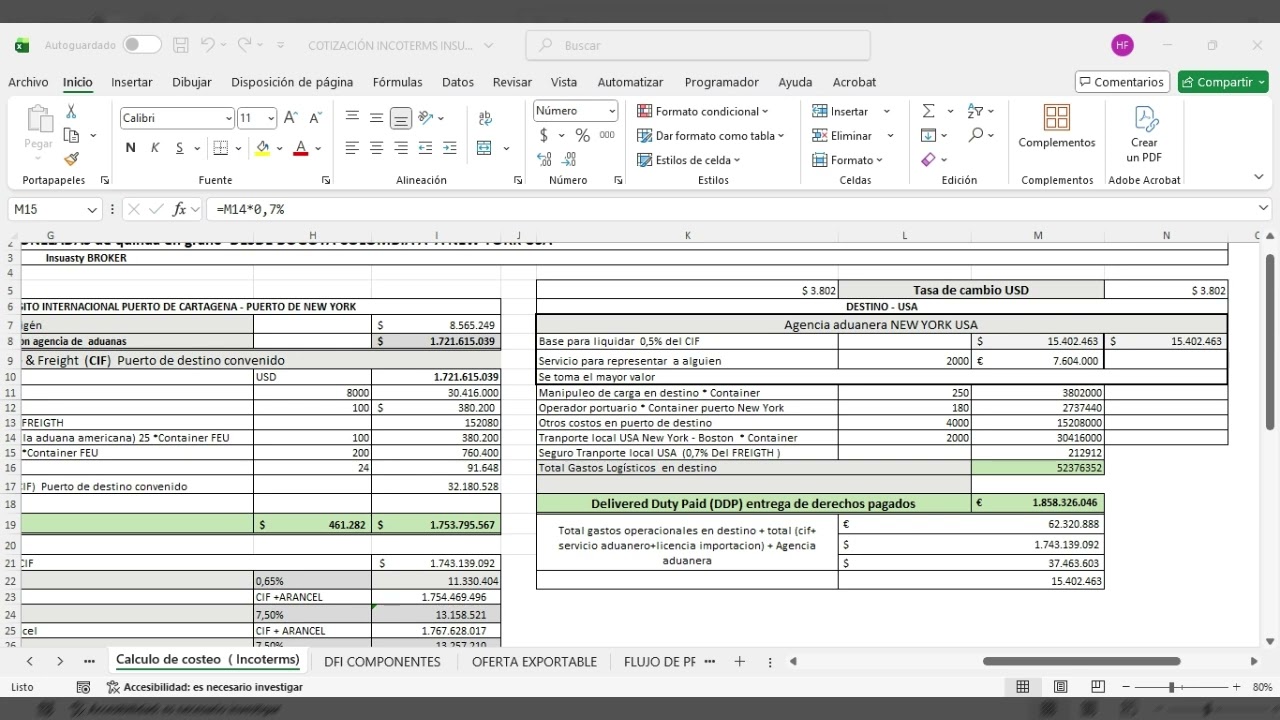Image resolution: width=1280 pixels, height=720 pixels.
Task: Click the Add new sheet plus icon
Action: tap(740, 661)
